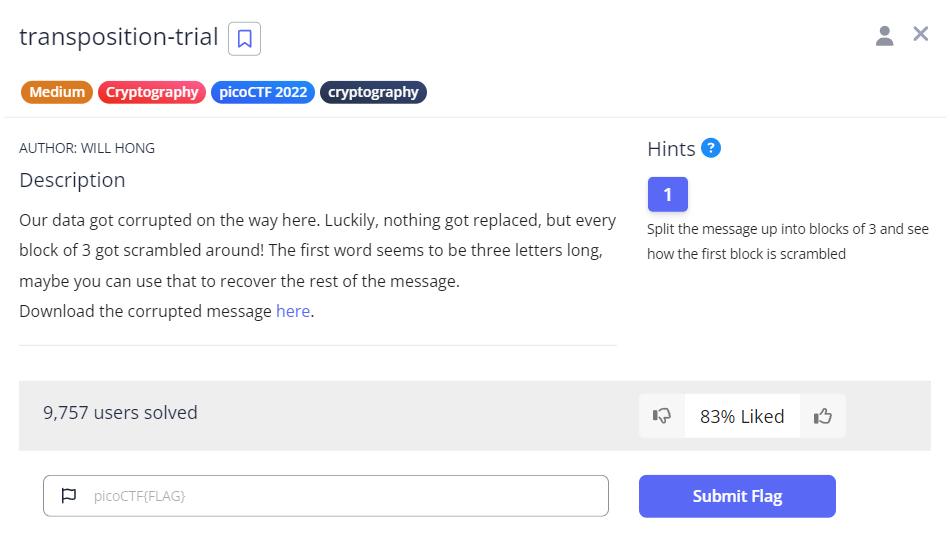Click the 83% Liked rating label
Screen dimensions: 950x548
coord(742,416)
